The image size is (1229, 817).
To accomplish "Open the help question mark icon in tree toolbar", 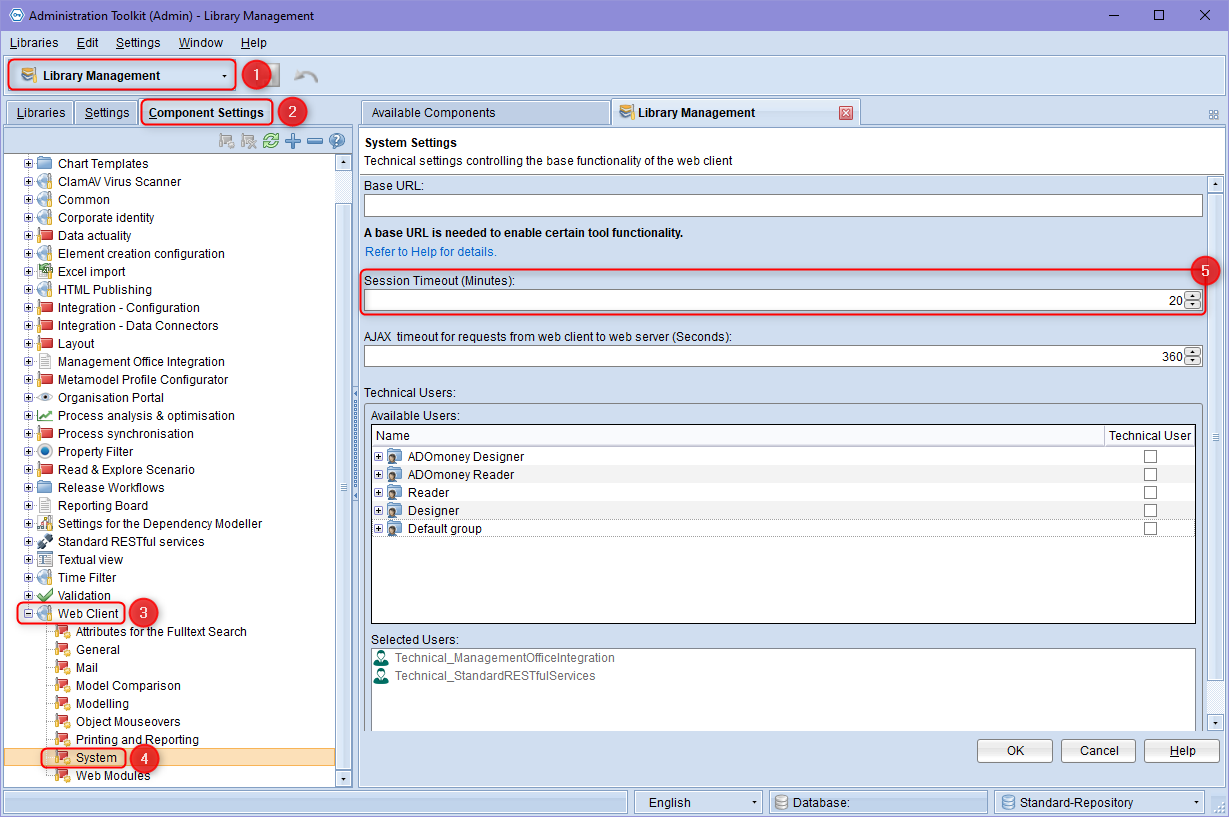I will 337,141.
